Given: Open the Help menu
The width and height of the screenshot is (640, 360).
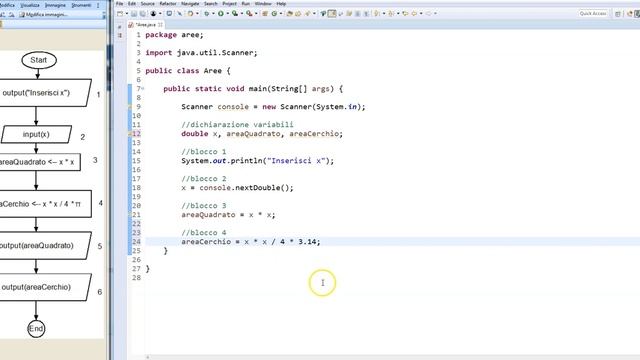Looking at the screenshot, I should (281, 4).
